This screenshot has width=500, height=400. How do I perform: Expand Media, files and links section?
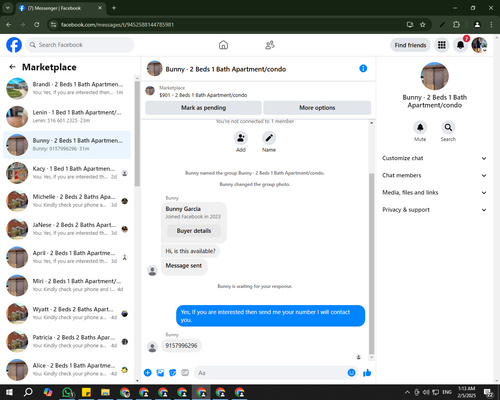tap(434, 192)
